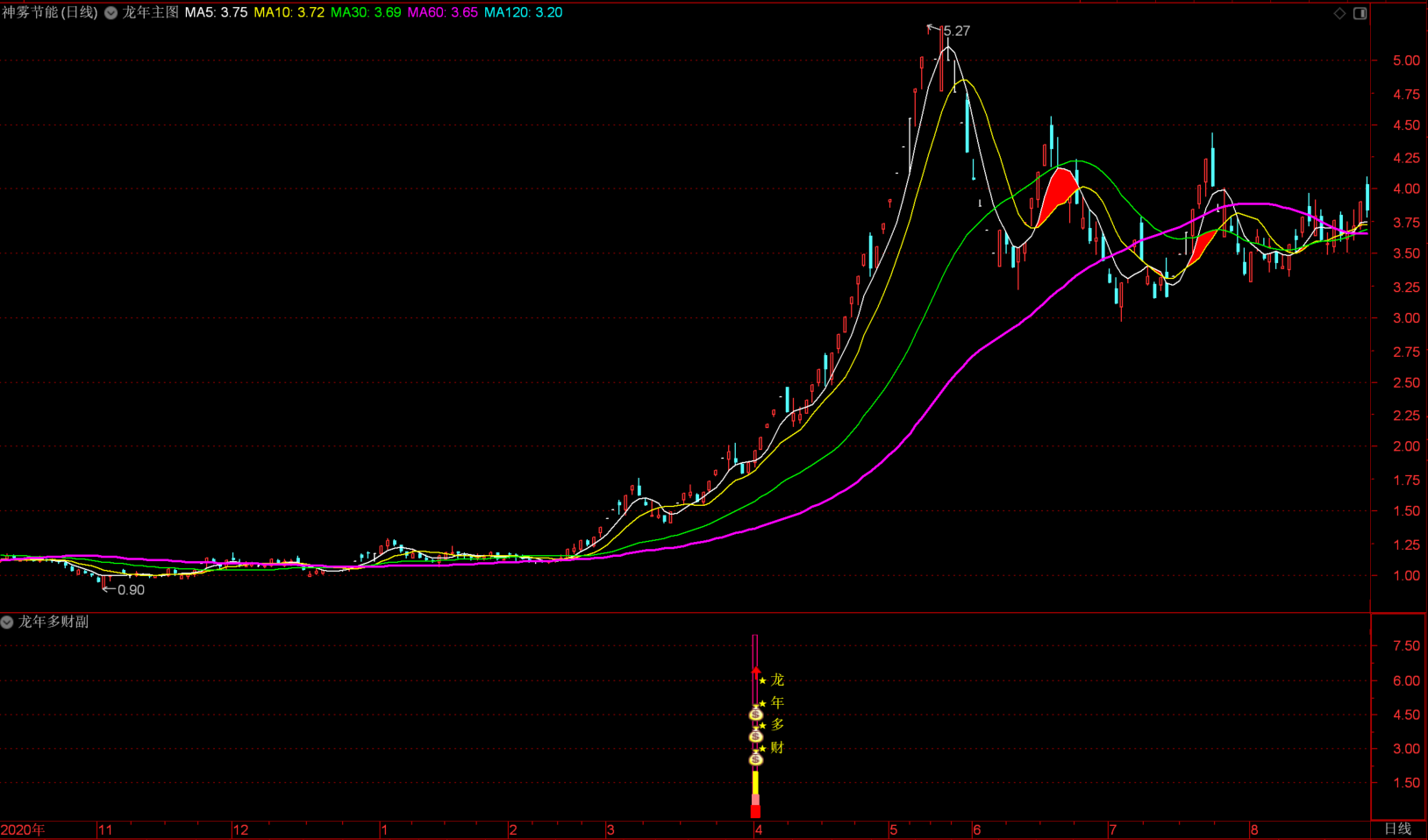
Task: Click the yellow 财 signal character
Action: click(777, 748)
